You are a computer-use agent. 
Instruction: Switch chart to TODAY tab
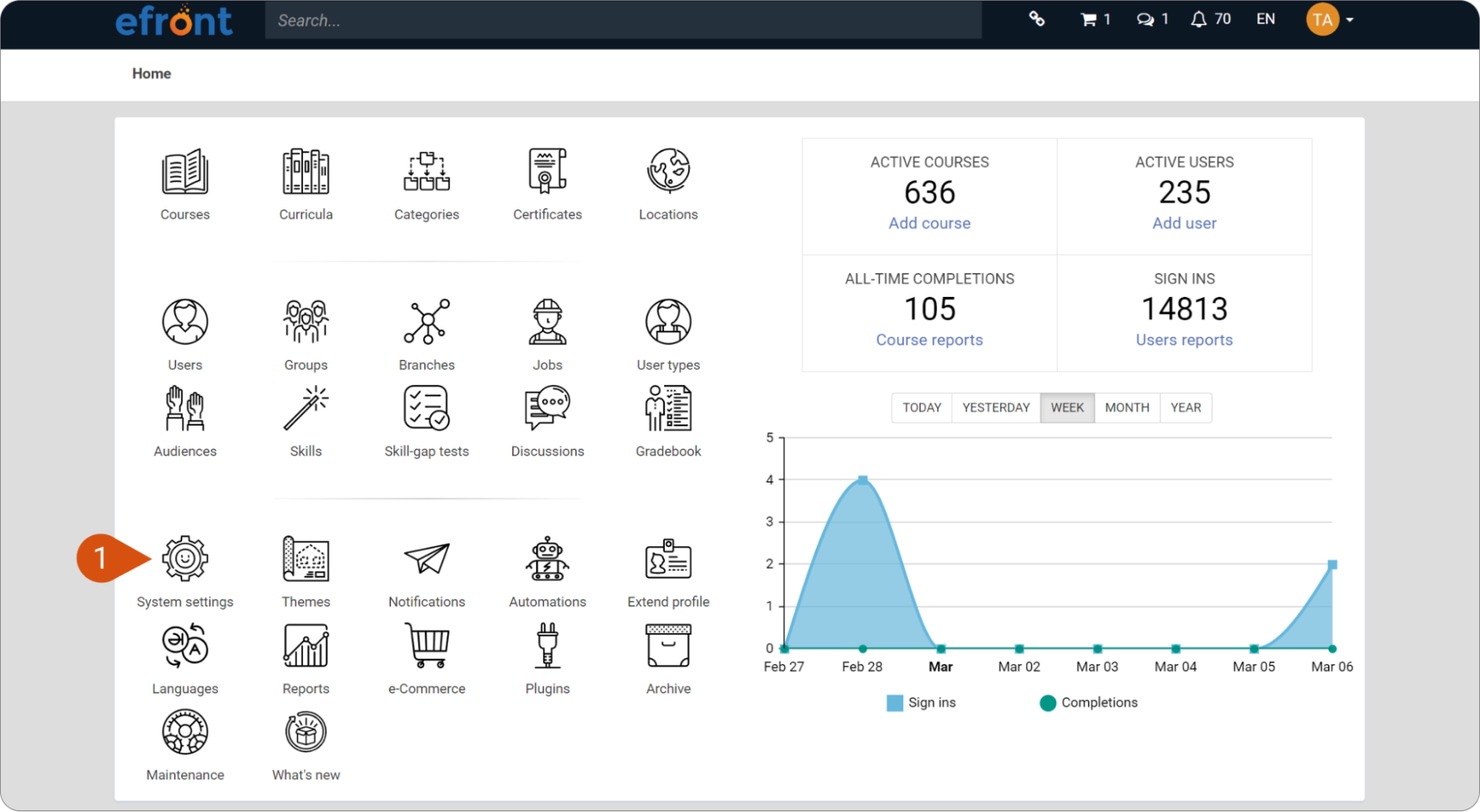pyautogui.click(x=922, y=408)
